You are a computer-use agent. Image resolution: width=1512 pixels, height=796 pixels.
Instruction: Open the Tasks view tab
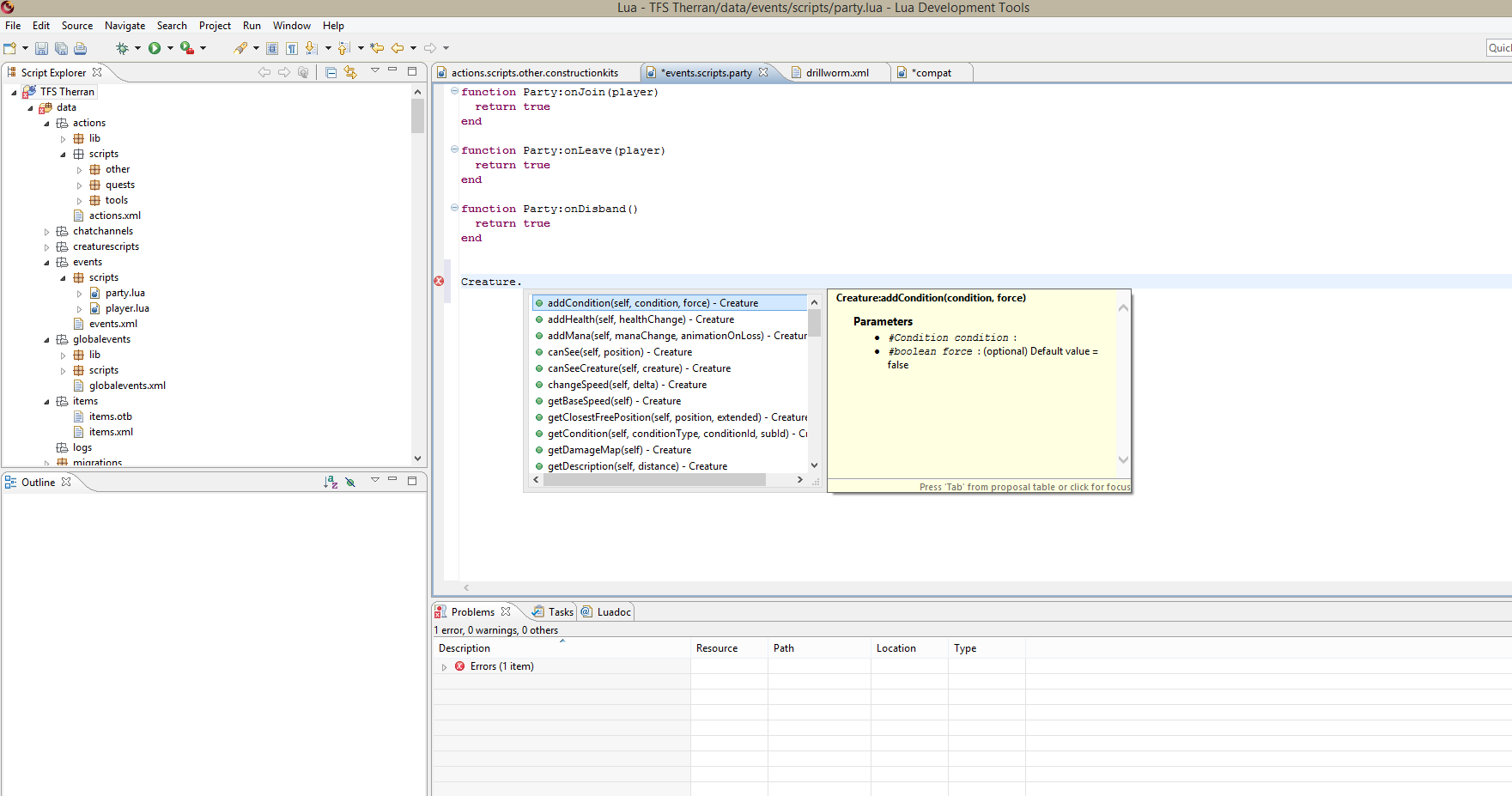click(x=553, y=612)
